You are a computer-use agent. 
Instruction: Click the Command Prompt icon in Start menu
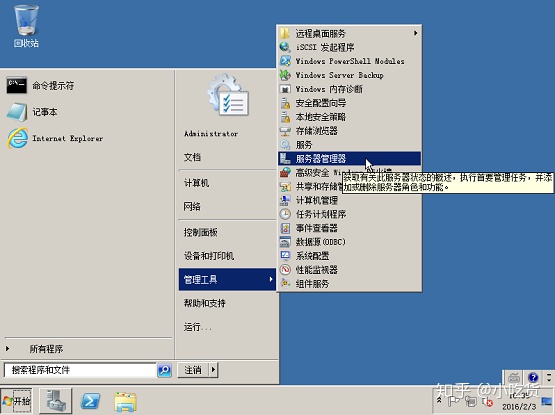16,85
